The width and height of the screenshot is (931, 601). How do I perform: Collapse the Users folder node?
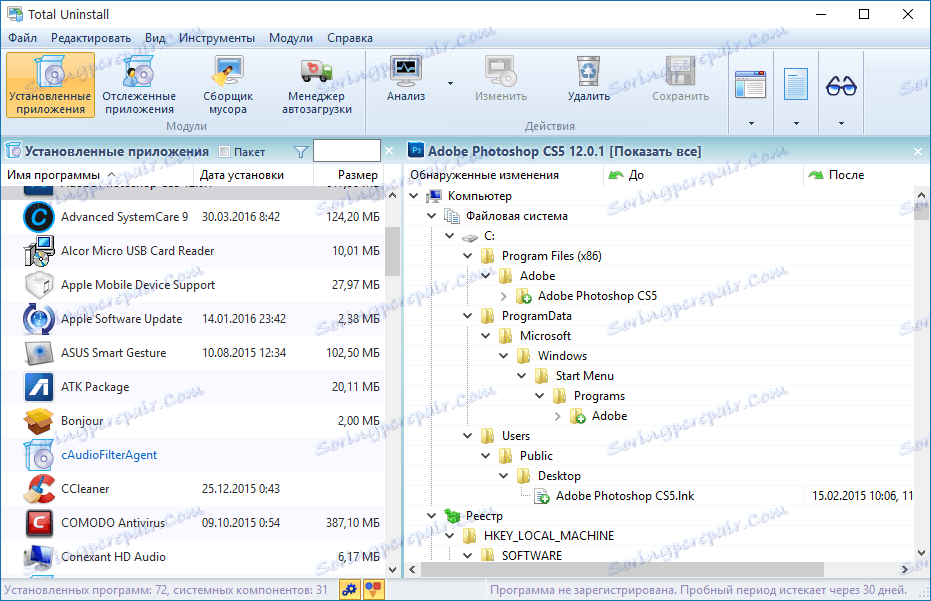(x=468, y=436)
